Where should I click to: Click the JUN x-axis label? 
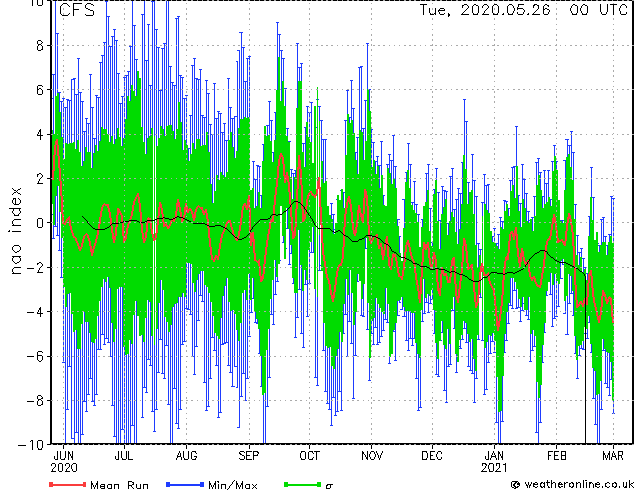[64, 456]
